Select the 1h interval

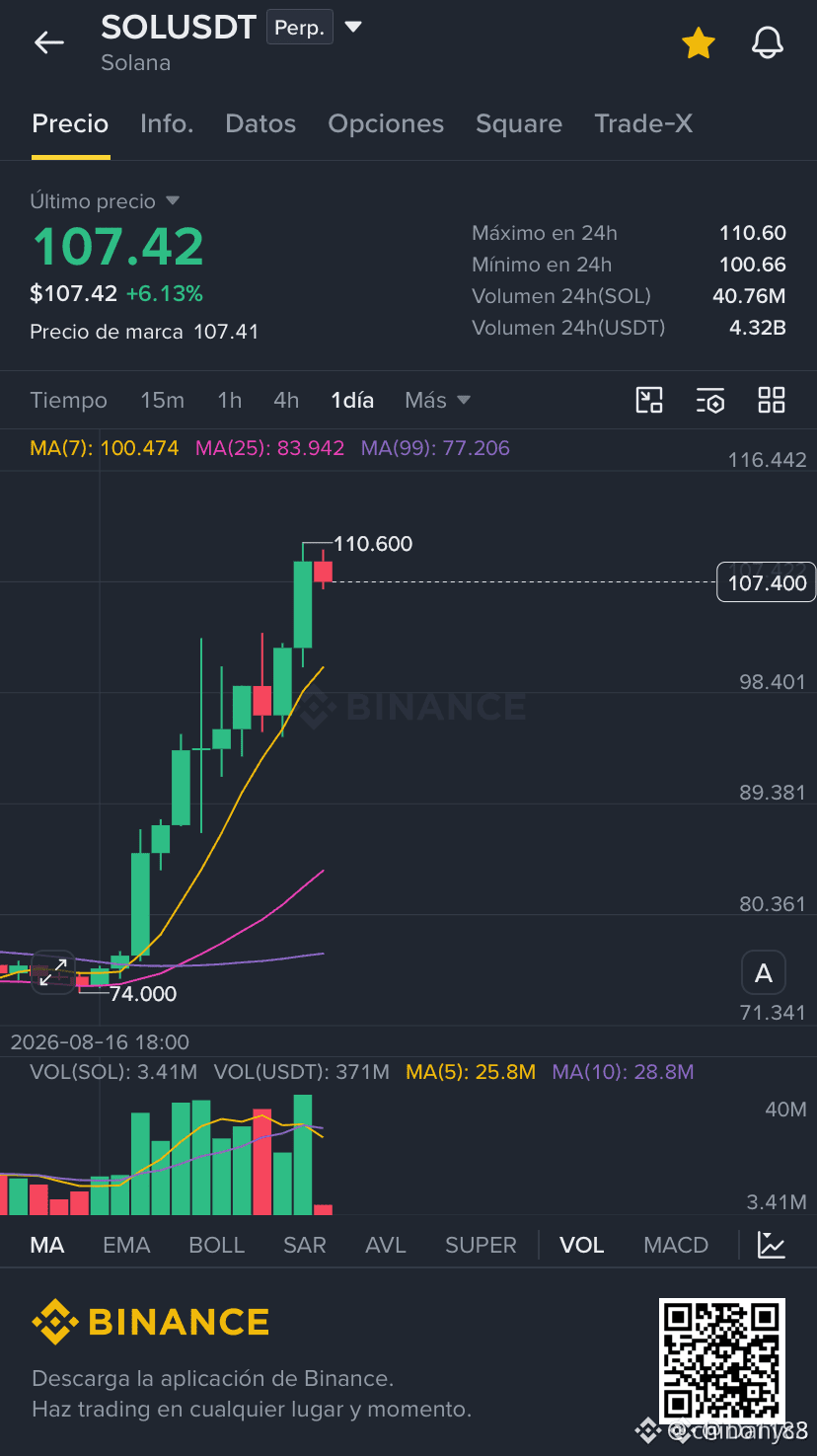[x=229, y=400]
